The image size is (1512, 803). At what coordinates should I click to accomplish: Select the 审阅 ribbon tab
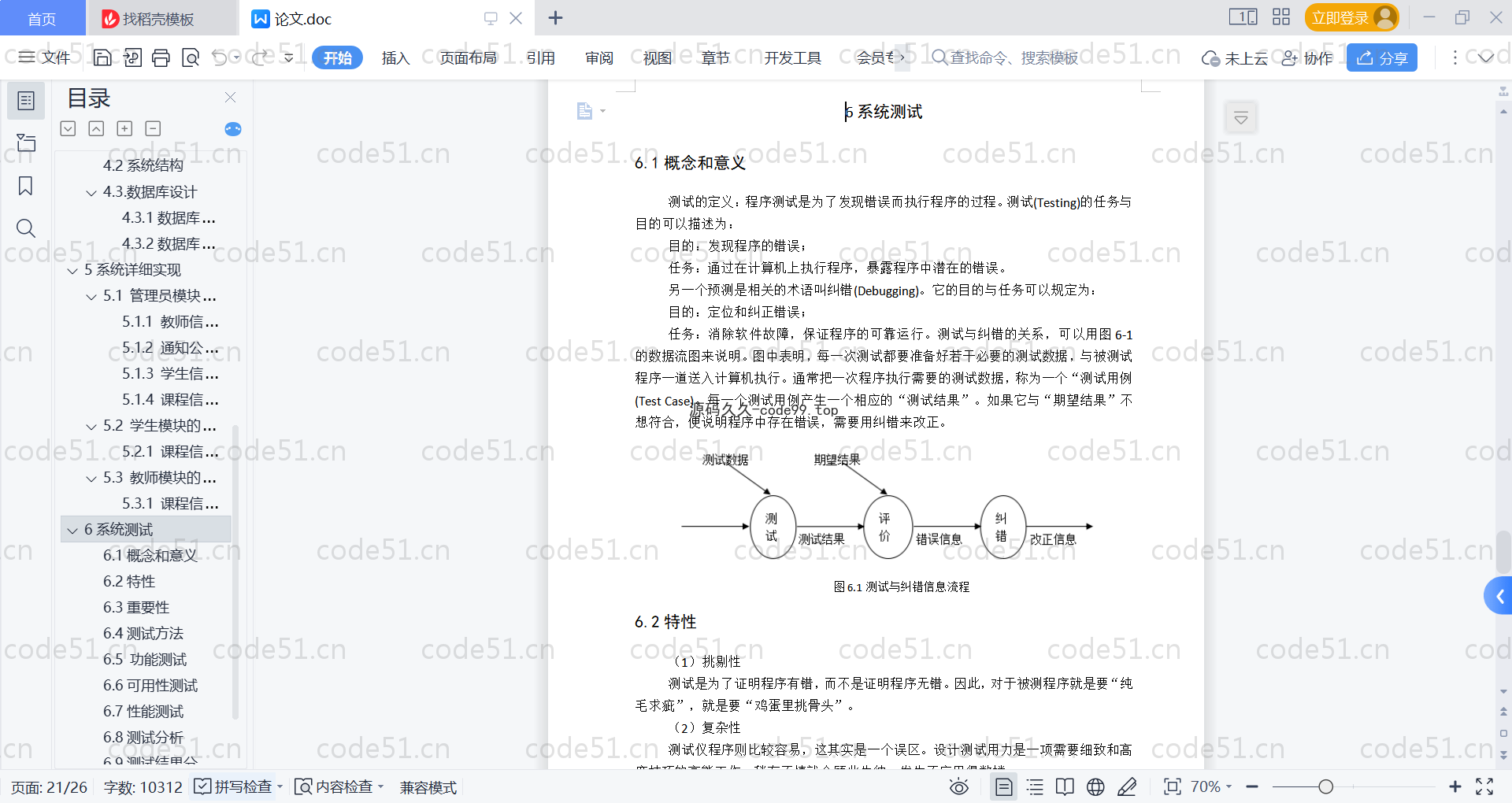click(599, 57)
